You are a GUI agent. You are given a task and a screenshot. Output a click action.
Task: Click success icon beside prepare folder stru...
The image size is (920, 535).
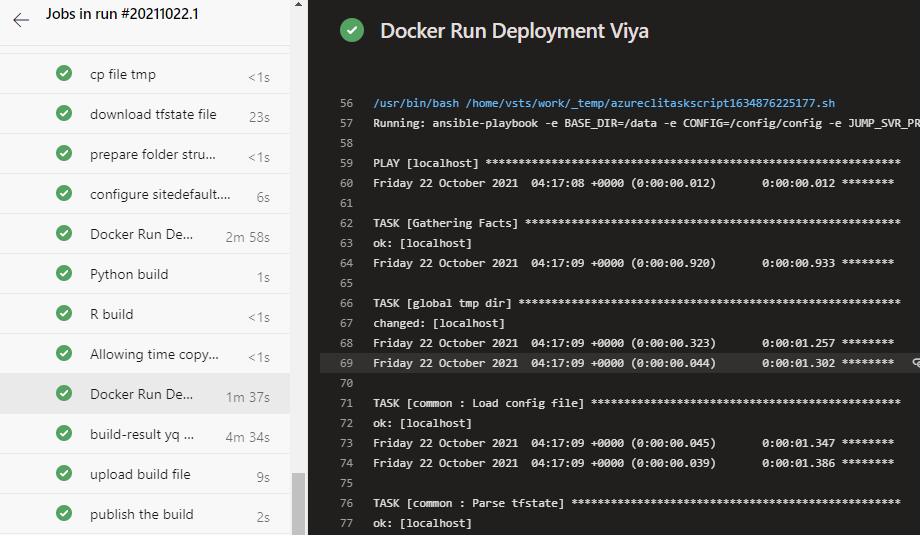coord(64,153)
